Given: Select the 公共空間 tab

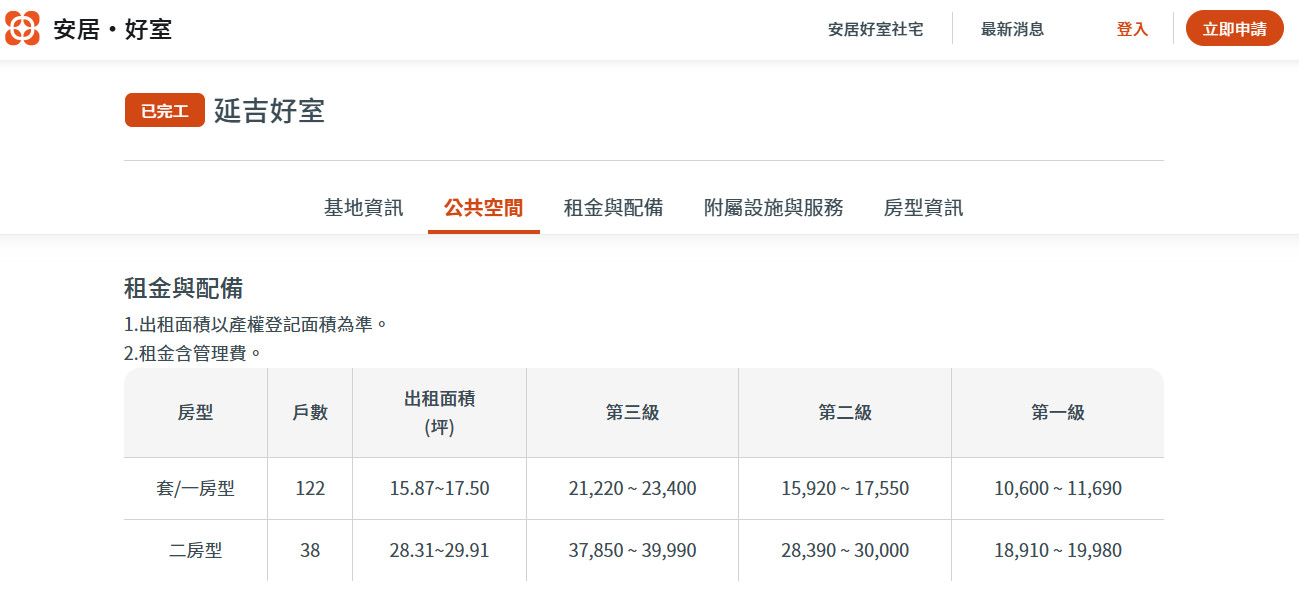Looking at the screenshot, I should pyautogui.click(x=483, y=208).
